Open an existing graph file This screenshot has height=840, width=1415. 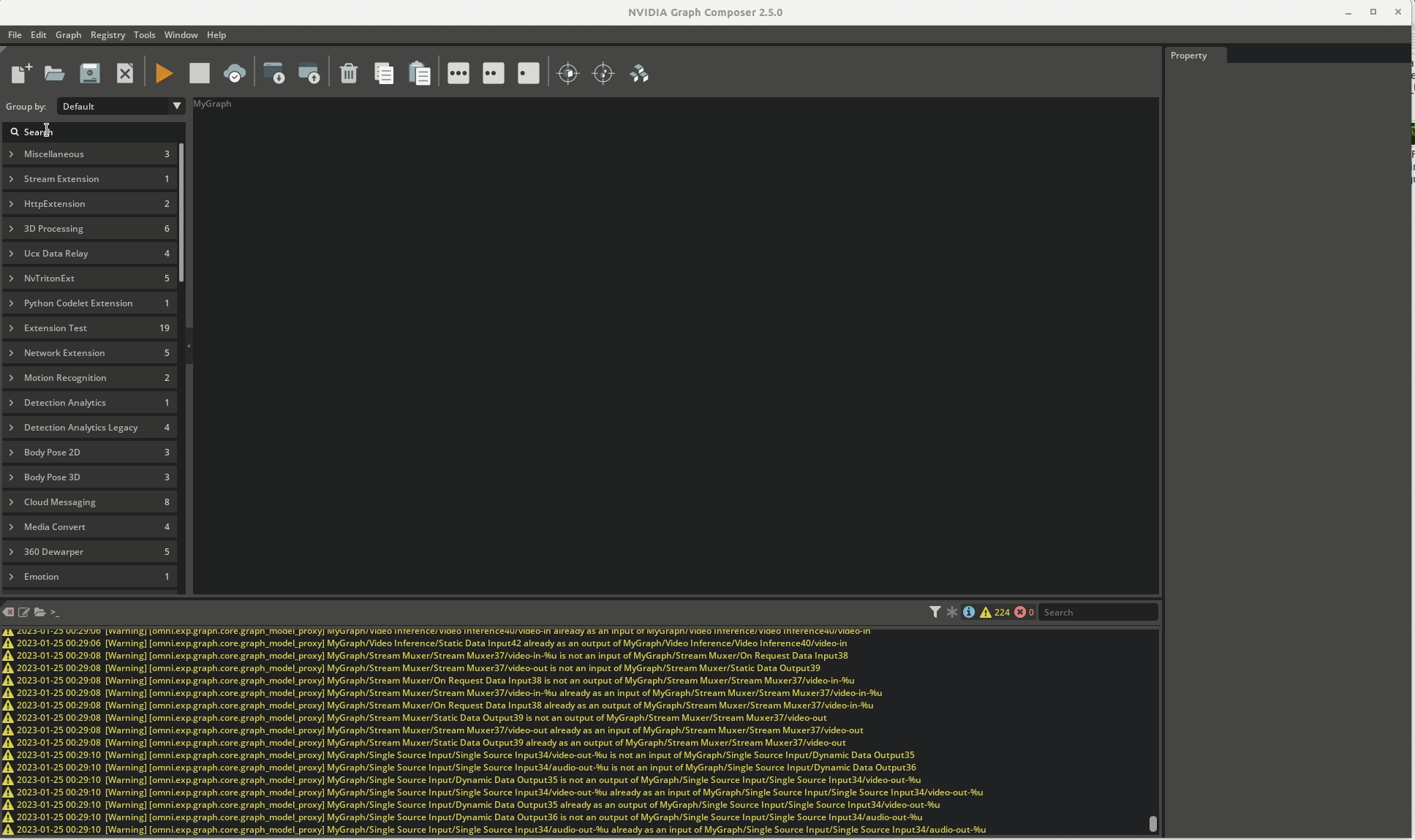pyautogui.click(x=55, y=73)
